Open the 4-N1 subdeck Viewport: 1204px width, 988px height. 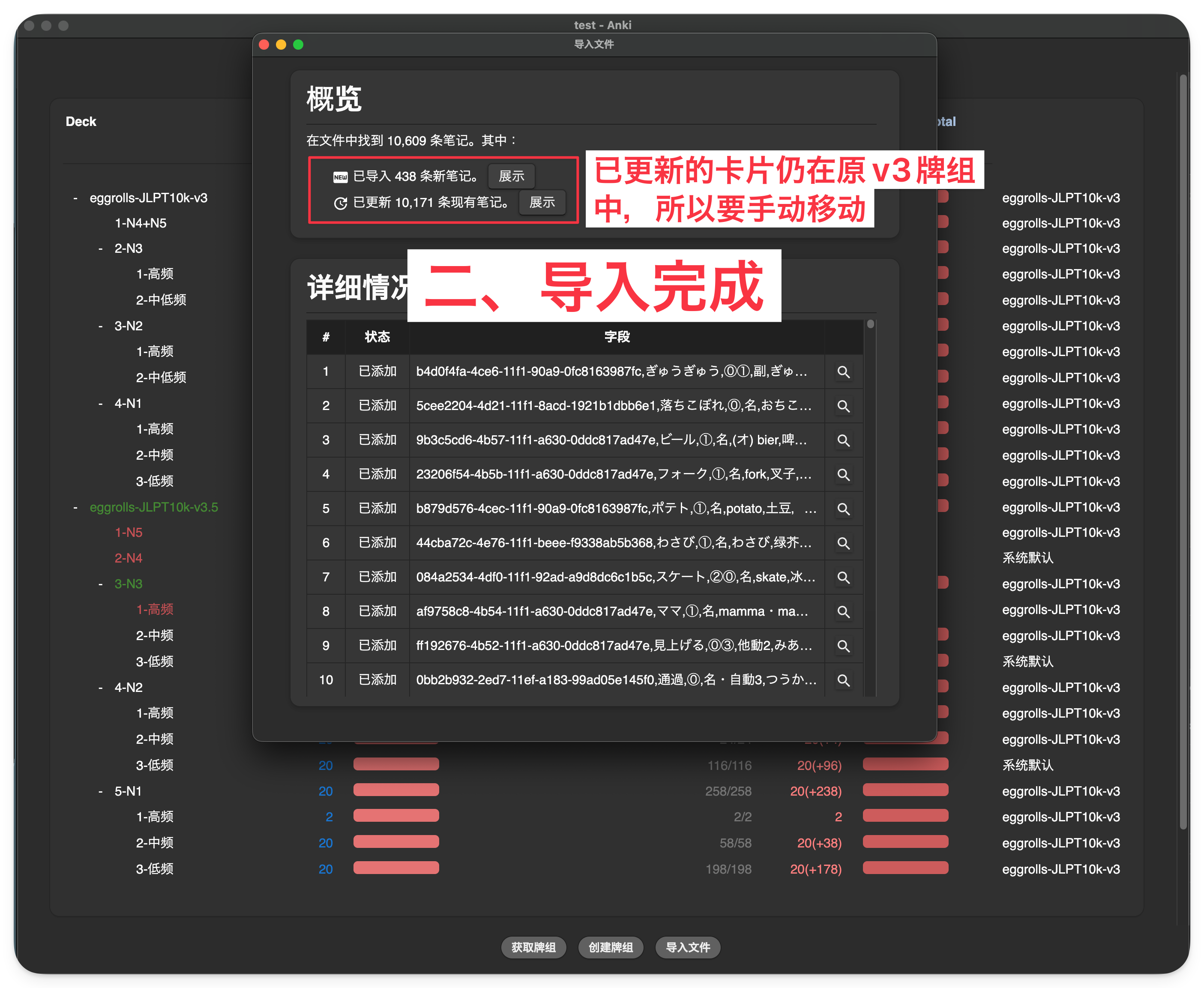(128, 404)
